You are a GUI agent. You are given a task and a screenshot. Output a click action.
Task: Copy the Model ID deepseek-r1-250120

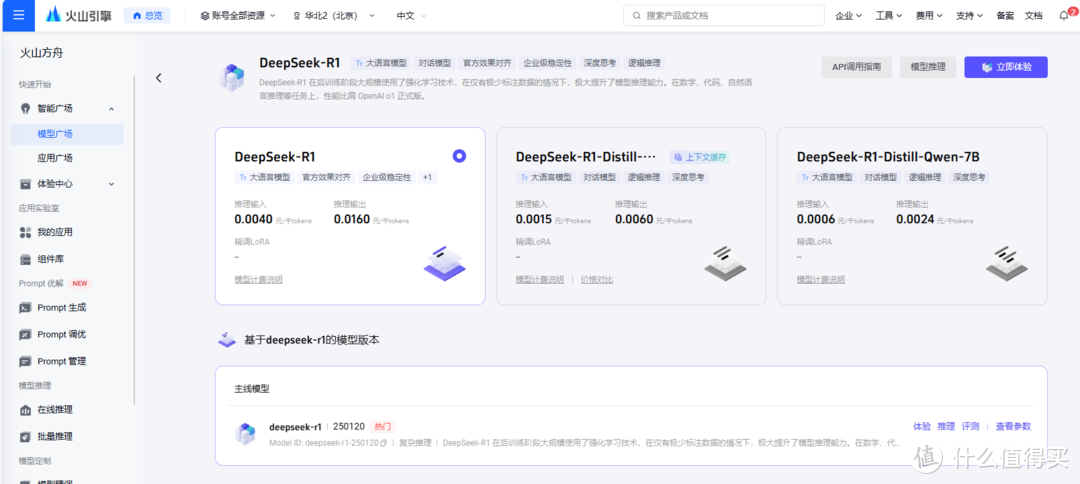pos(384,443)
